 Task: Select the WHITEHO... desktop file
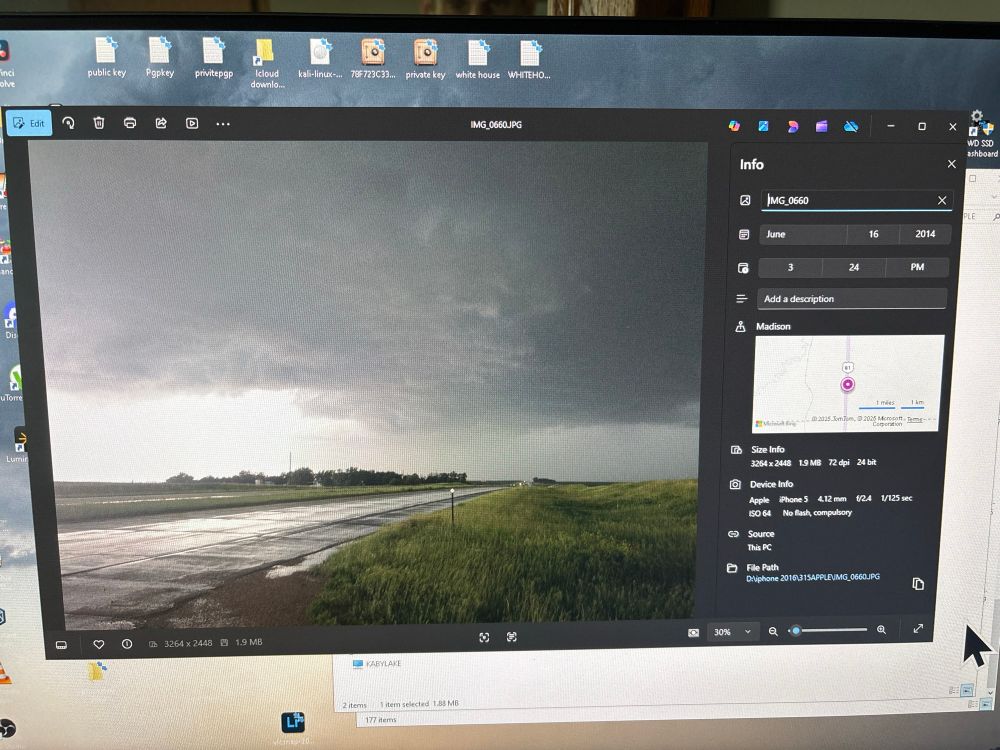point(529,60)
